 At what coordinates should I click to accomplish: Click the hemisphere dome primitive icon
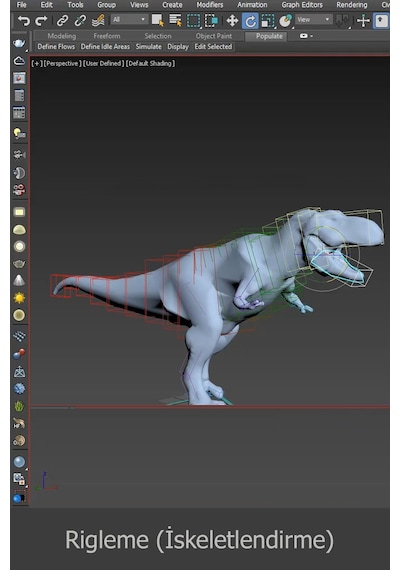[19, 229]
